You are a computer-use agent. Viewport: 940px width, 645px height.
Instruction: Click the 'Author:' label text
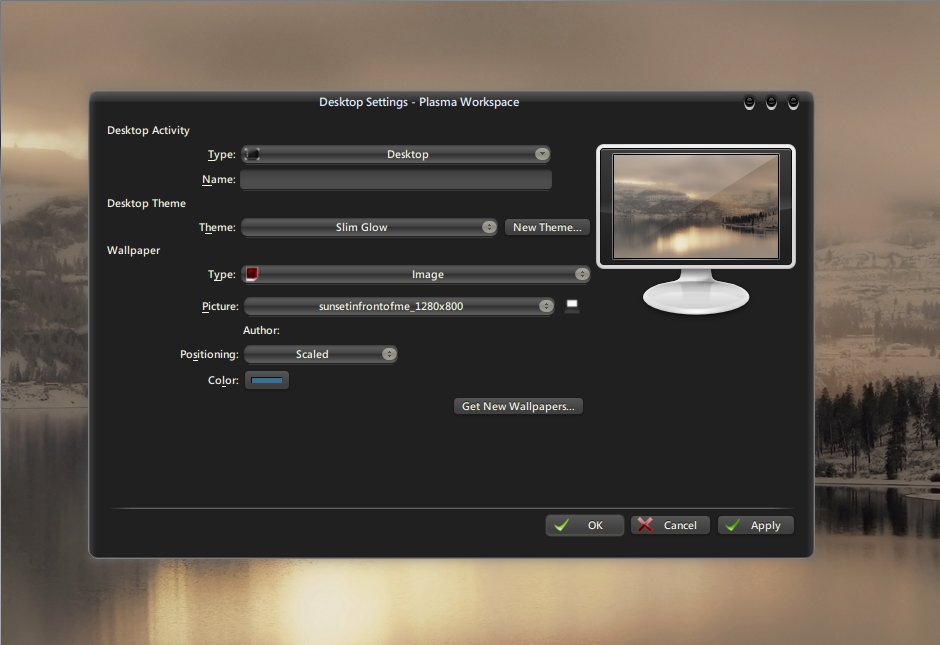(261, 330)
